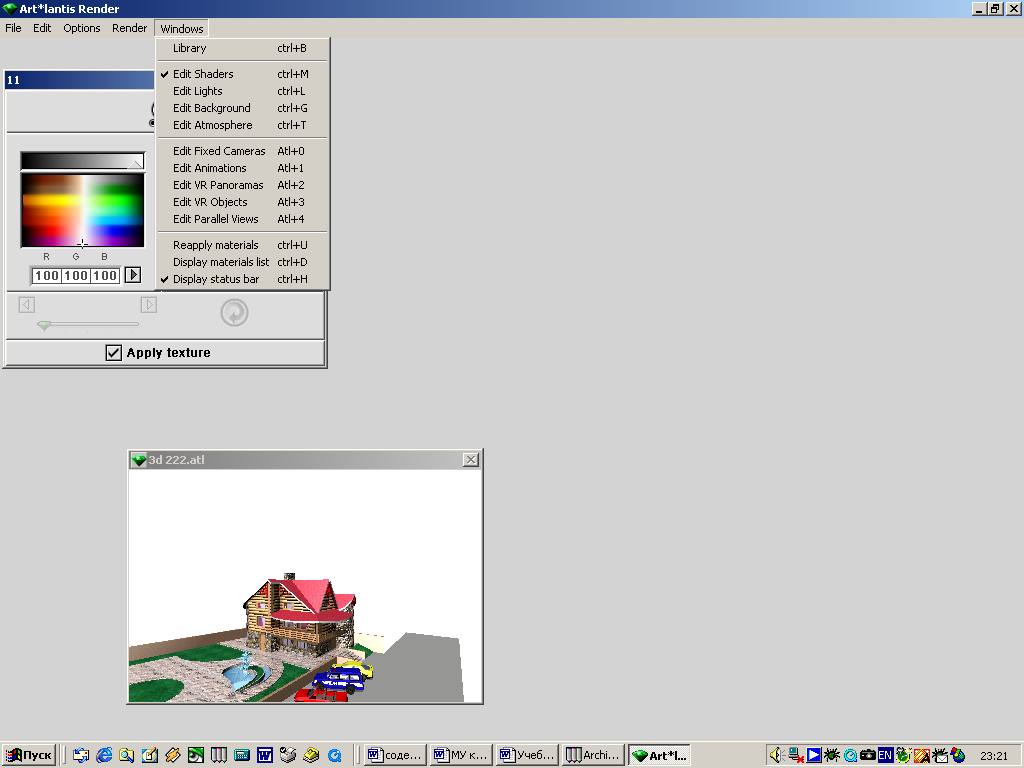This screenshot has width=1024, height=768.
Task: Select Edit Background in the menu
Action: pyautogui.click(x=243, y=108)
